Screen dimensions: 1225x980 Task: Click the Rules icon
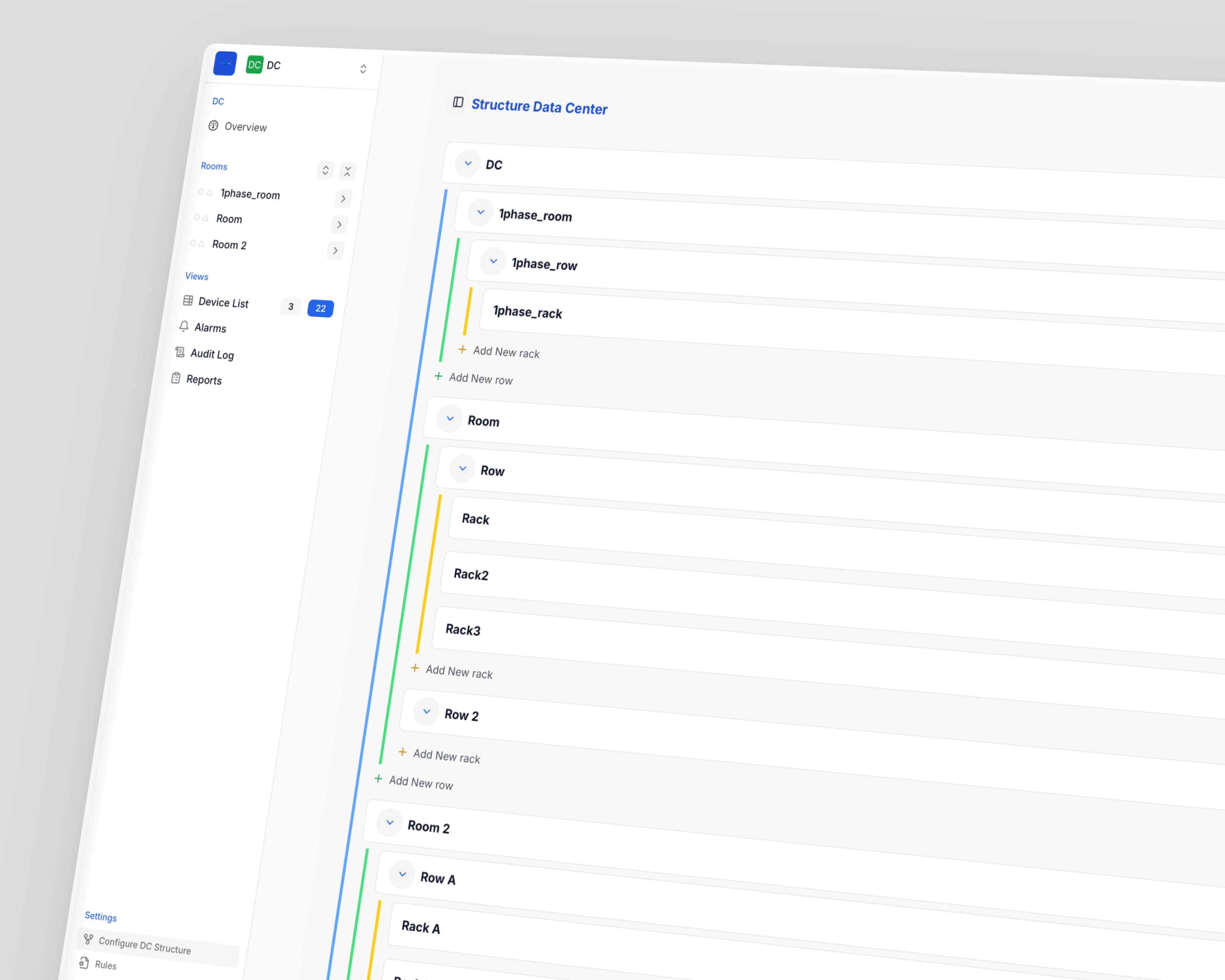coord(84,963)
